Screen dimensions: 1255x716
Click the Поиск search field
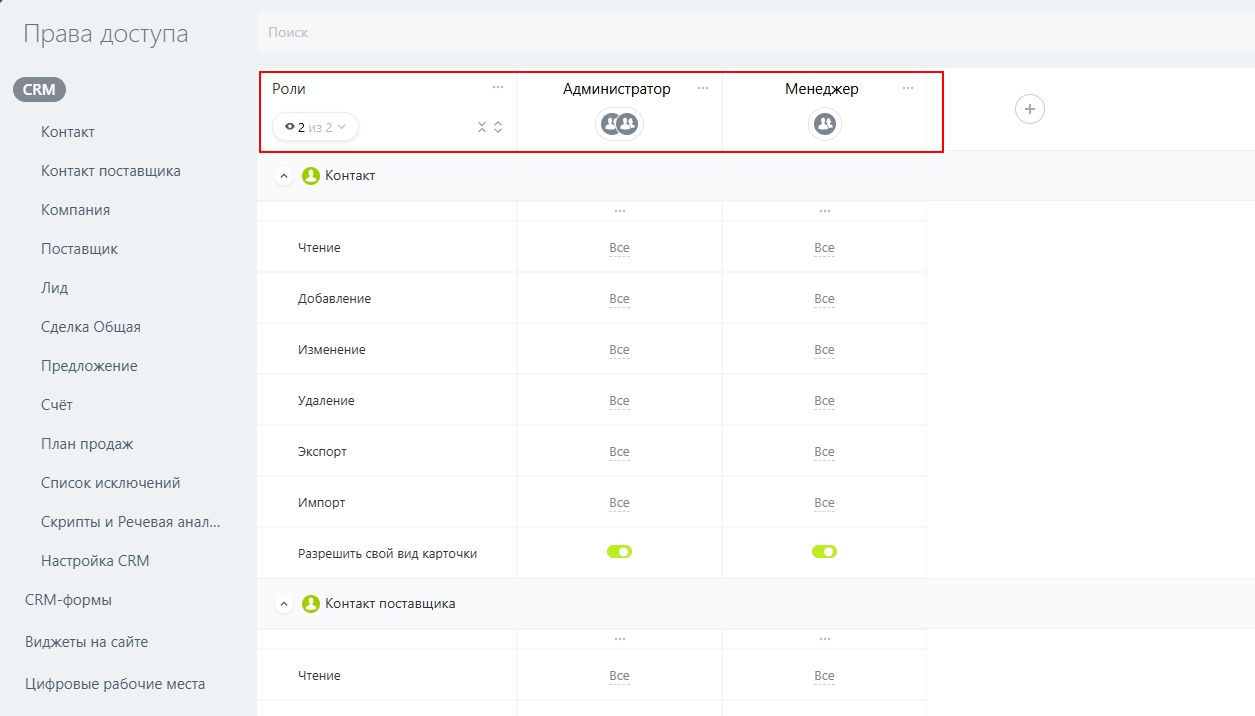coord(700,33)
